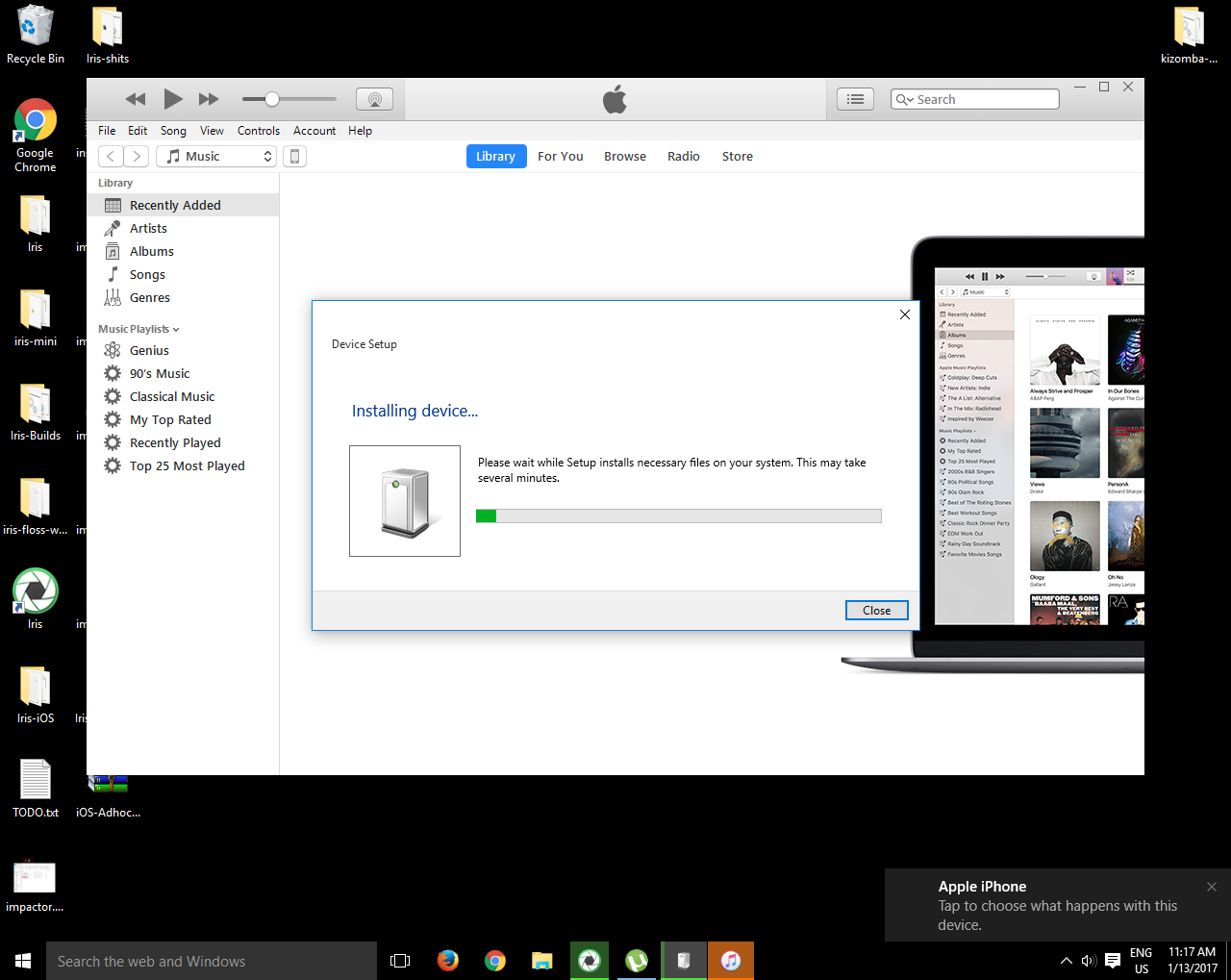Image resolution: width=1231 pixels, height=980 pixels.
Task: Open the Up Next list view button
Action: coord(855,99)
